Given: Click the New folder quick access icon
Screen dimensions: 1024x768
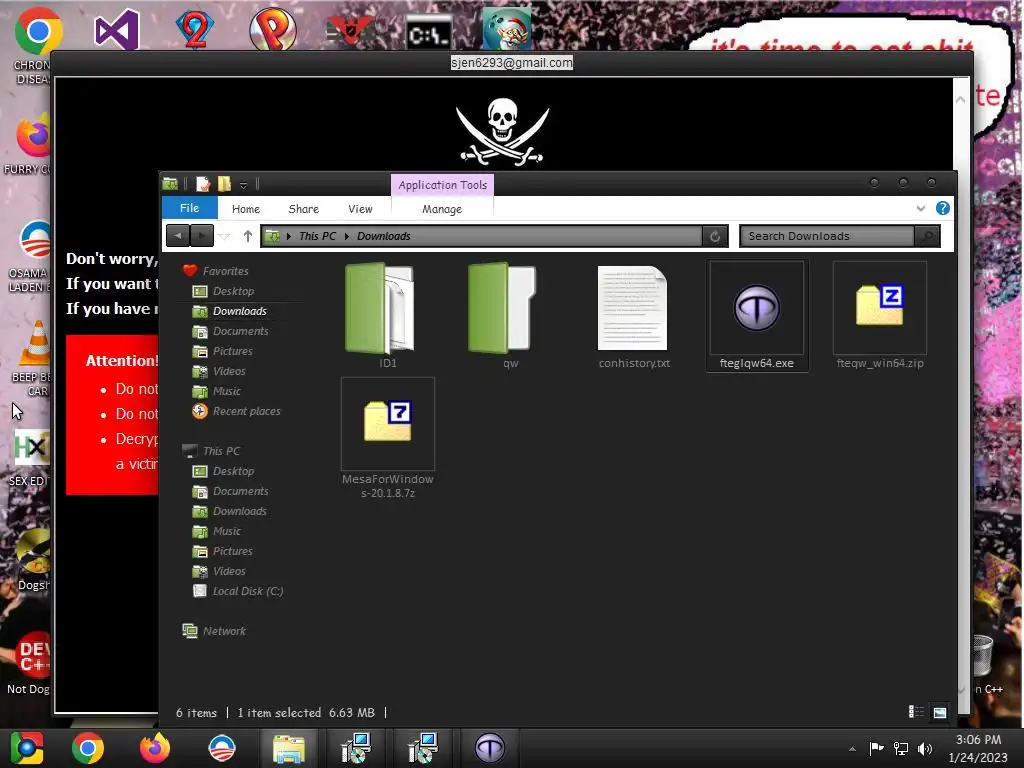Looking at the screenshot, I should tap(224, 184).
